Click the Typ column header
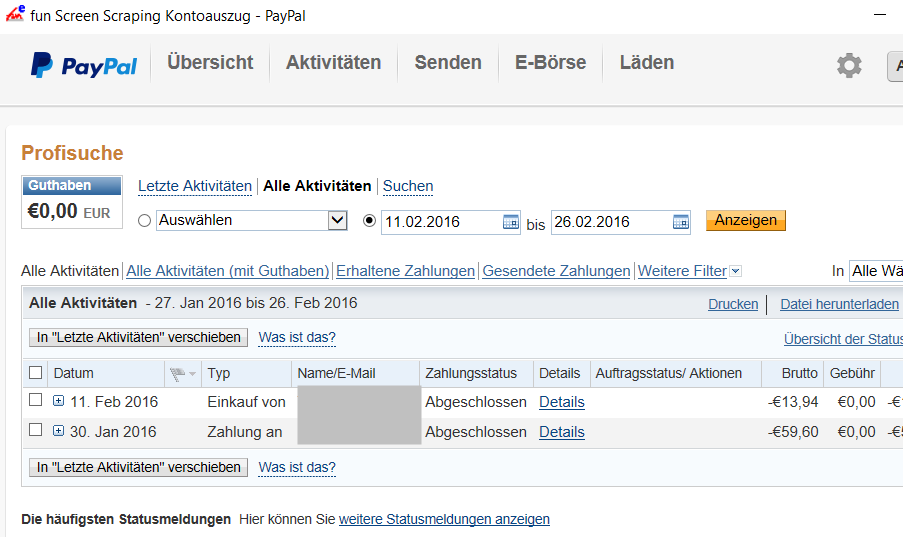The width and height of the screenshot is (903, 537). click(219, 373)
